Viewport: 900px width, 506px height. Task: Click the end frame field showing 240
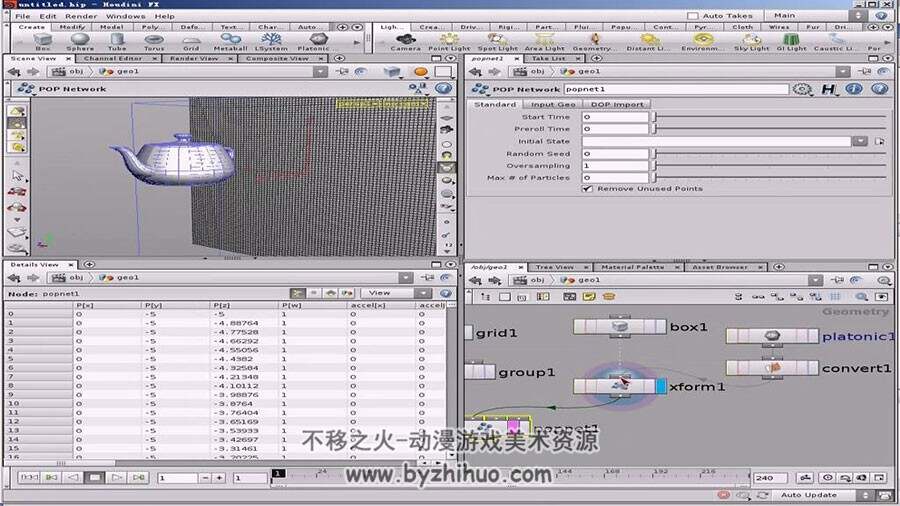(x=770, y=477)
